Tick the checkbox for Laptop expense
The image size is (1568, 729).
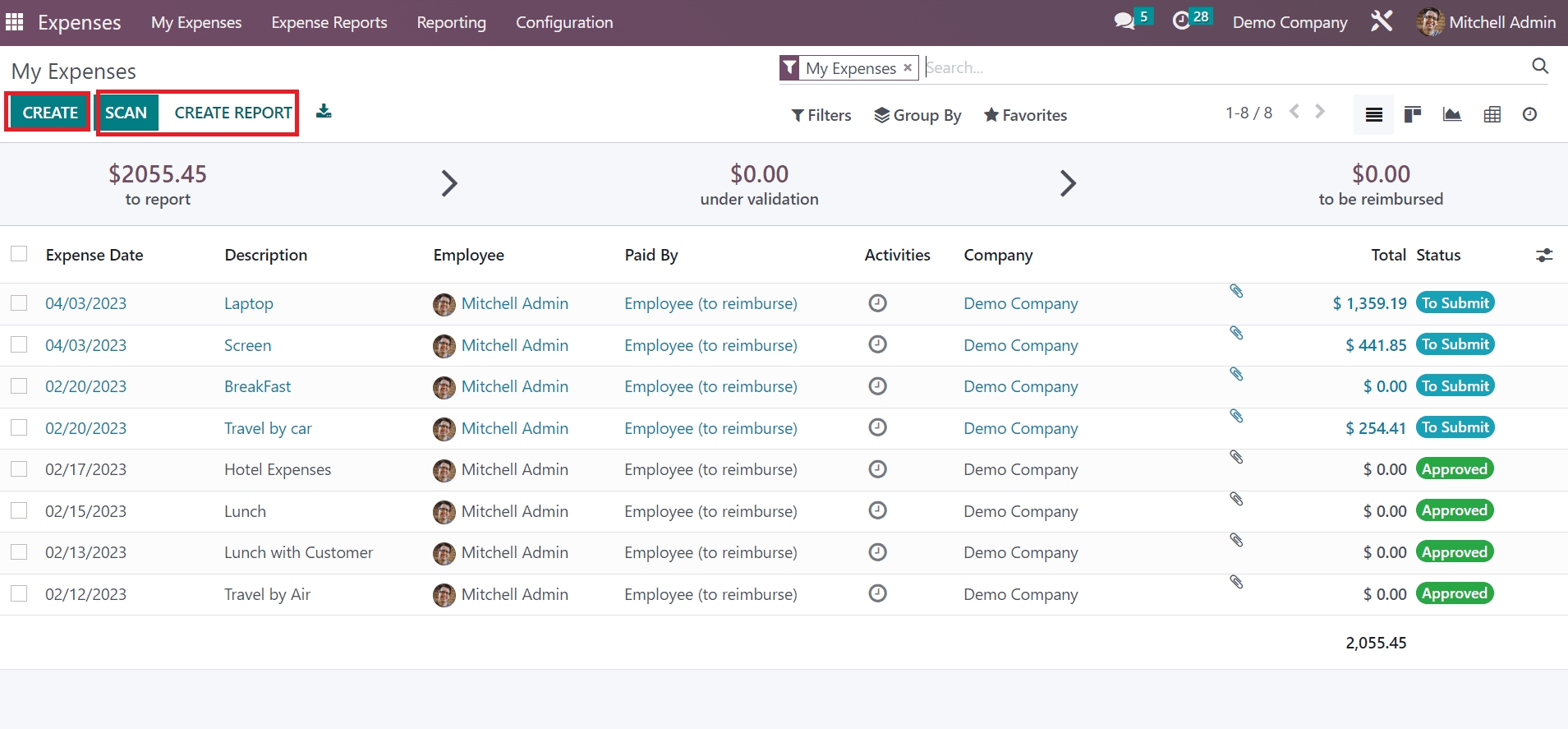point(19,303)
